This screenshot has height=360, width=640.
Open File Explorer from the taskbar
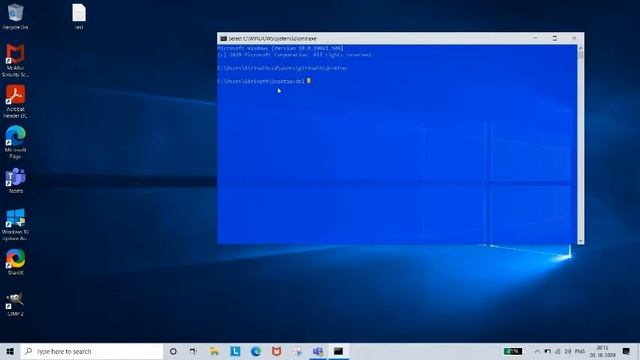pos(214,351)
